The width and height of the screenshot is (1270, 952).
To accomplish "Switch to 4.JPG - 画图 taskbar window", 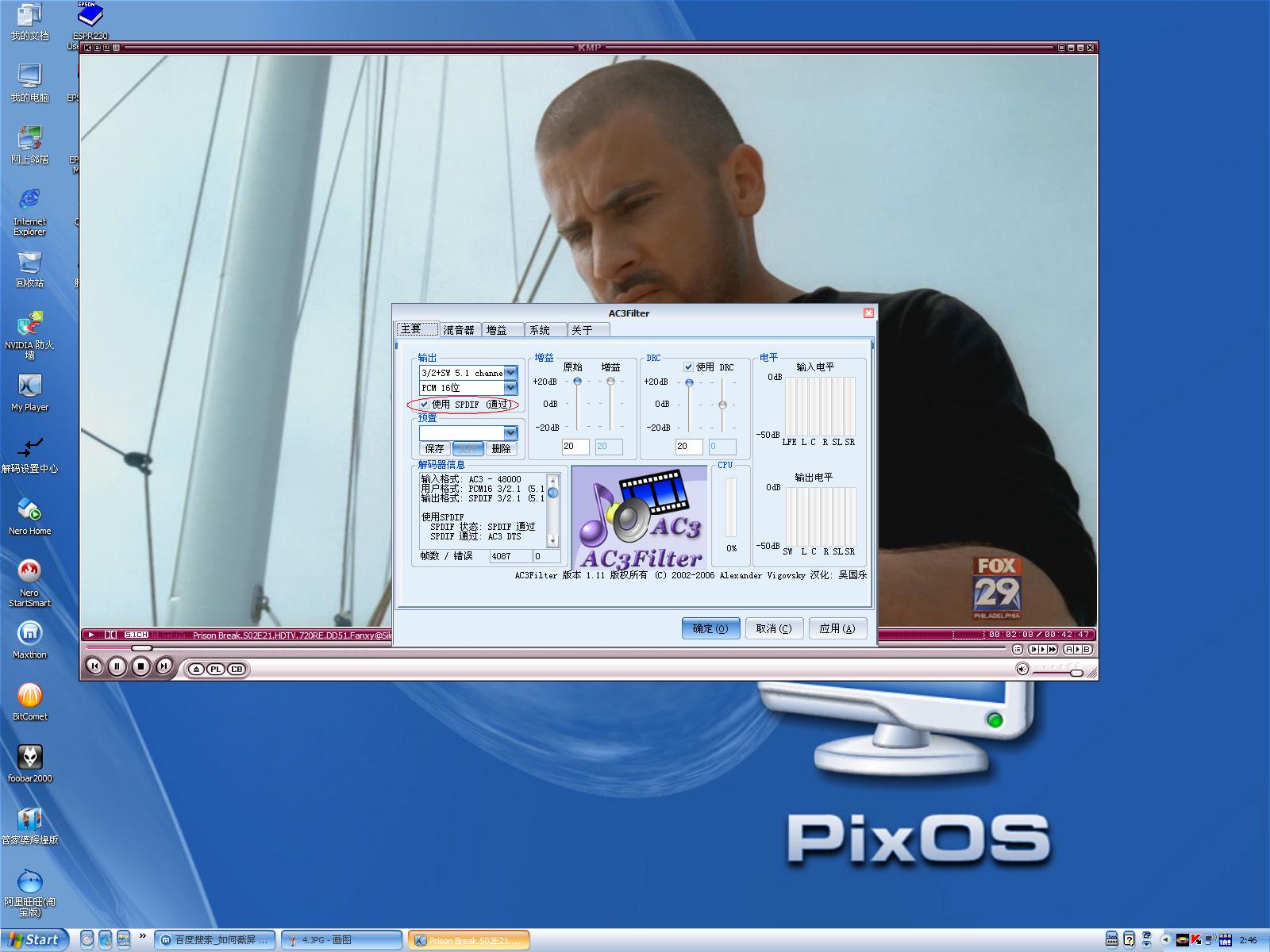I will 341,940.
